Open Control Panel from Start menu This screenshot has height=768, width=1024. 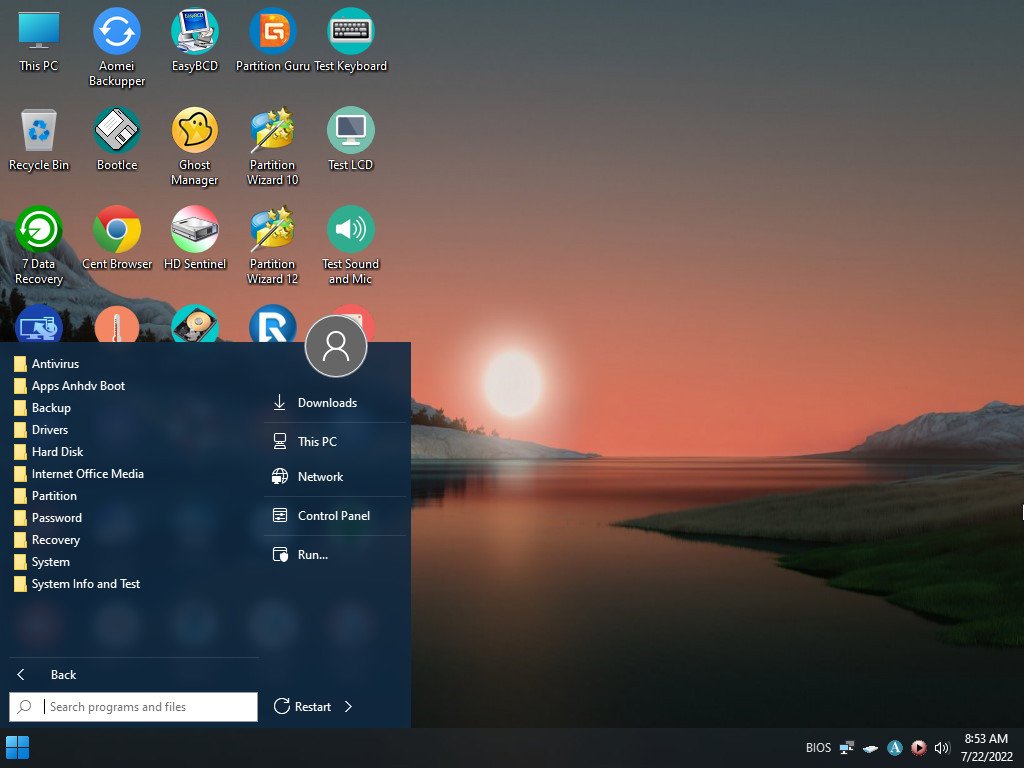[333, 516]
